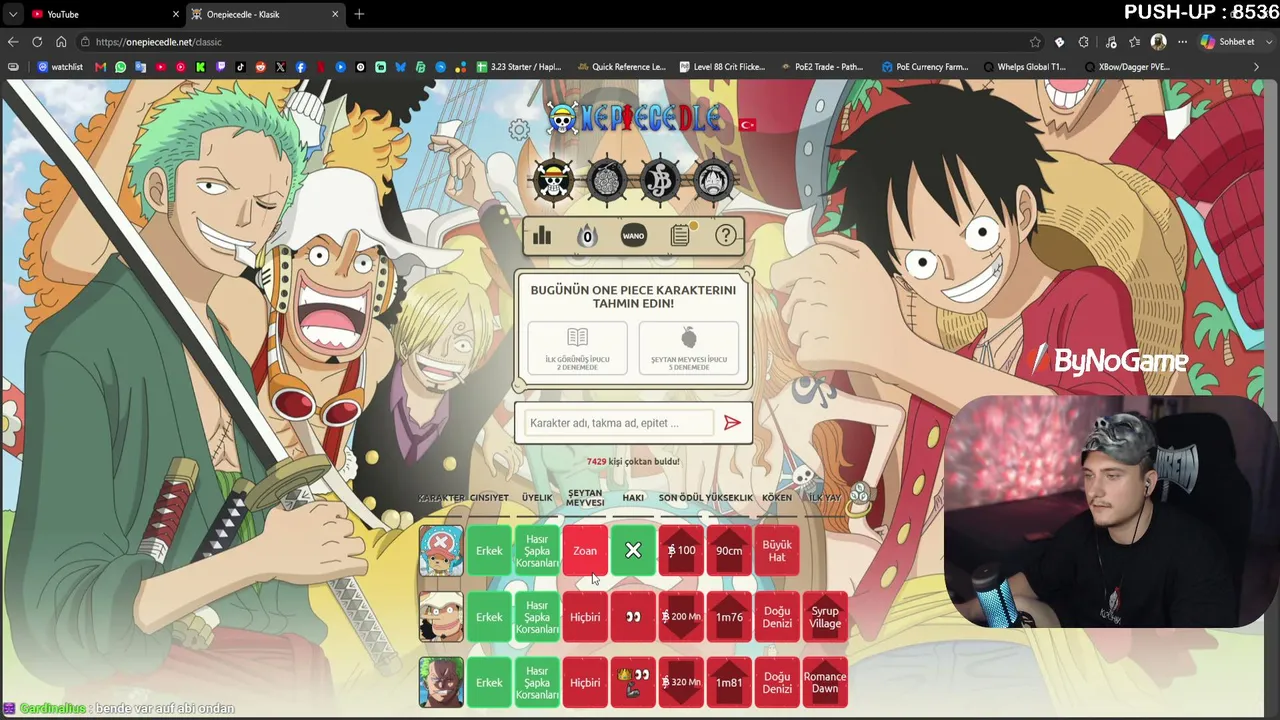
Task: Click the Büyük Hat origin tile
Action: click(777, 551)
